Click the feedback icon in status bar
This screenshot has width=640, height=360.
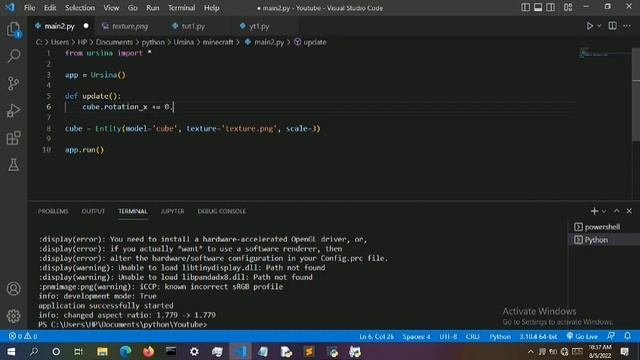click(611, 336)
